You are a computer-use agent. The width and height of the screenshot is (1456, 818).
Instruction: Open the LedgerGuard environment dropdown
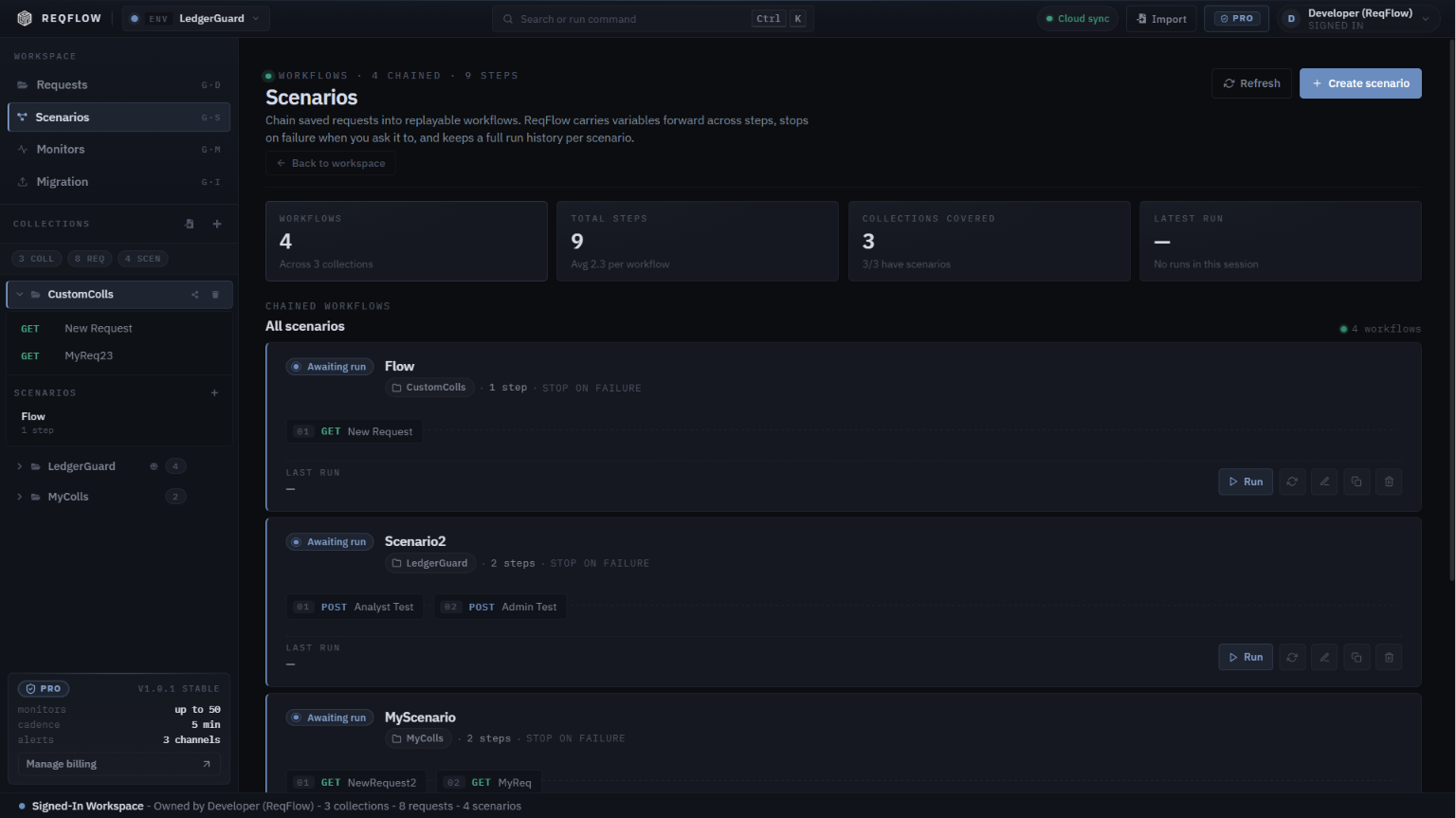coord(195,19)
